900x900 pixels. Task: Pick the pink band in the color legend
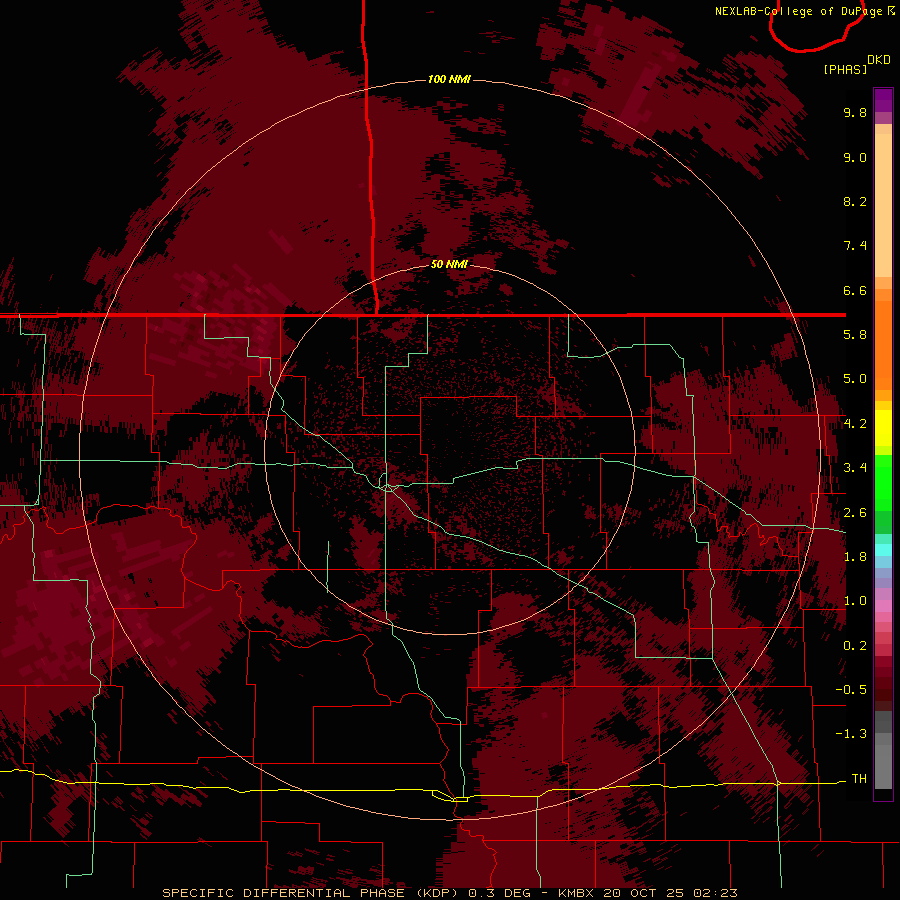(883, 606)
